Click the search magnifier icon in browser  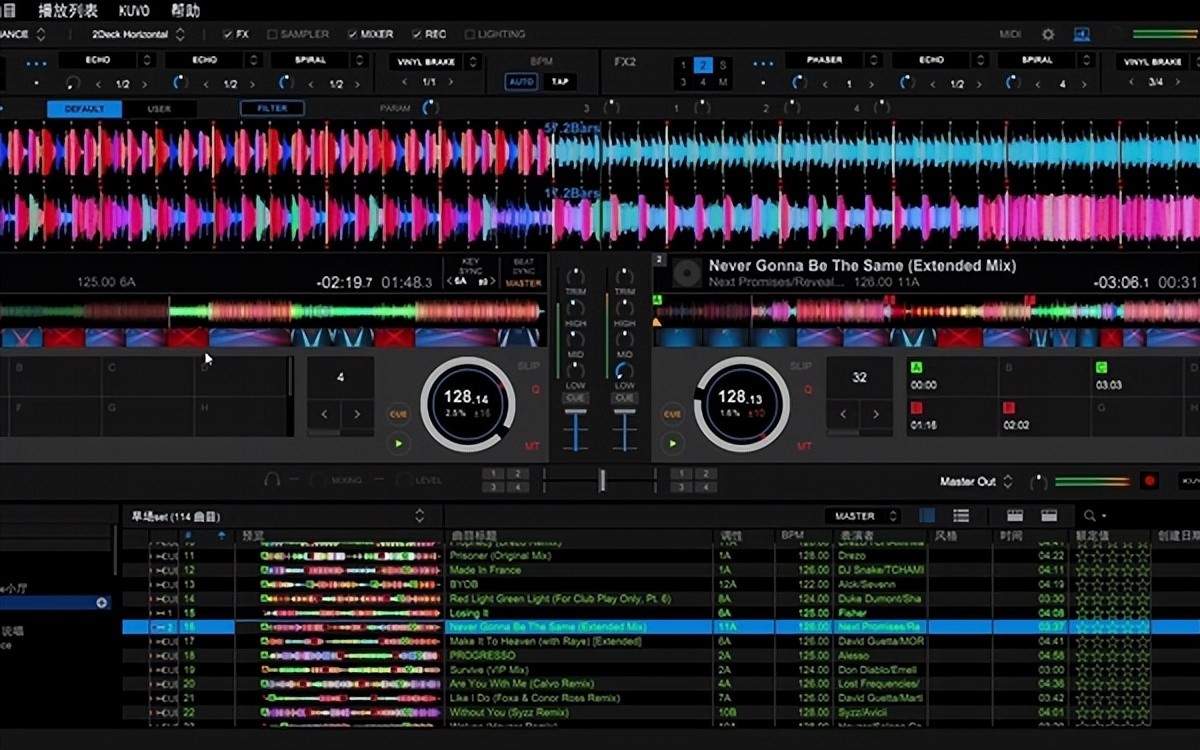pyautogui.click(x=1090, y=516)
